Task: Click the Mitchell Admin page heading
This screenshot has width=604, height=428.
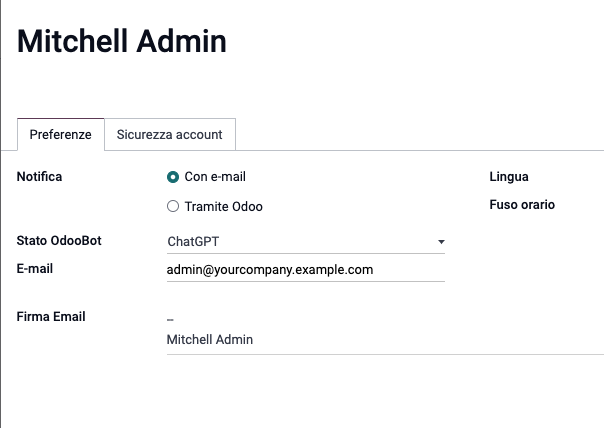Action: tap(122, 42)
